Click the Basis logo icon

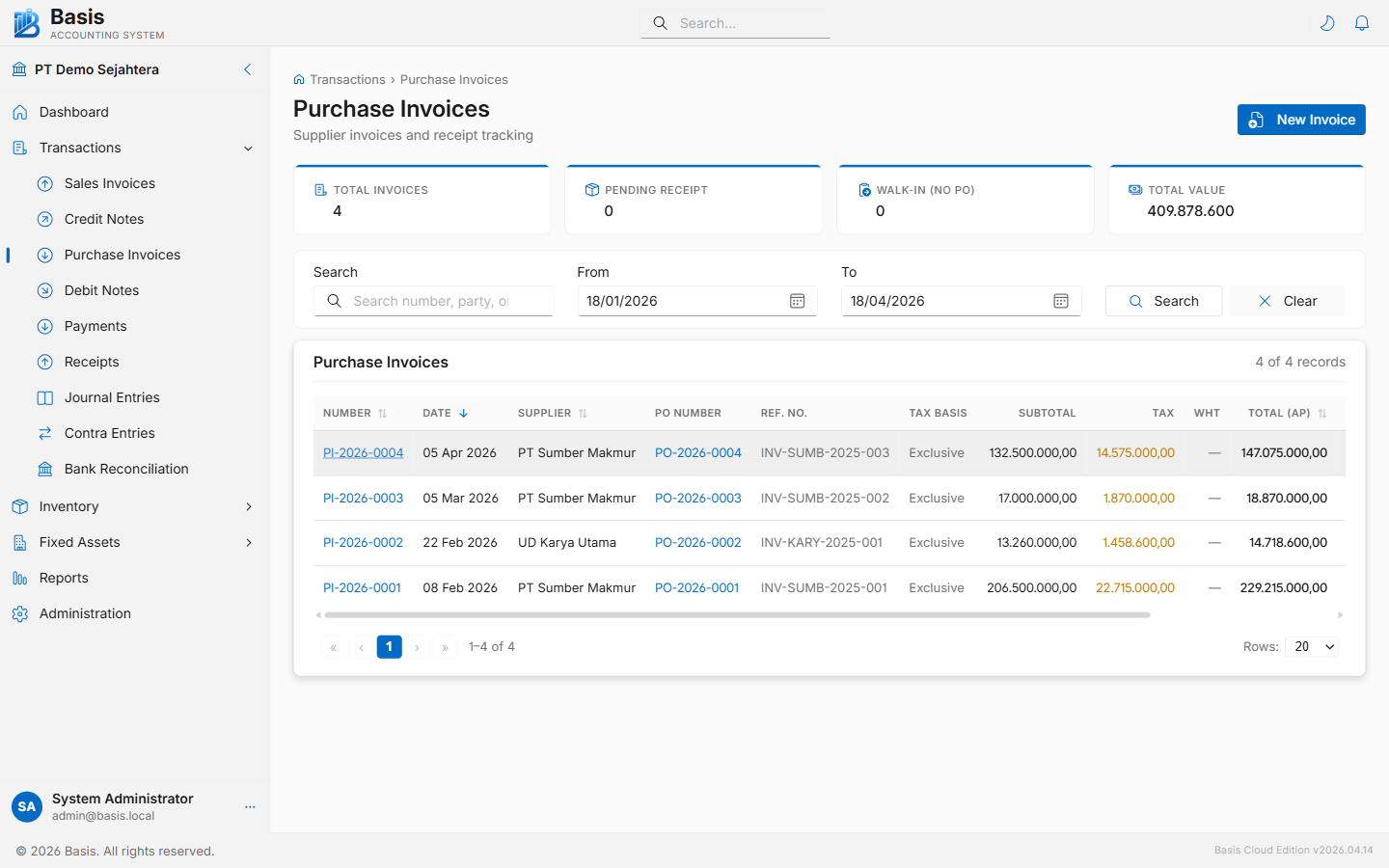(x=26, y=22)
